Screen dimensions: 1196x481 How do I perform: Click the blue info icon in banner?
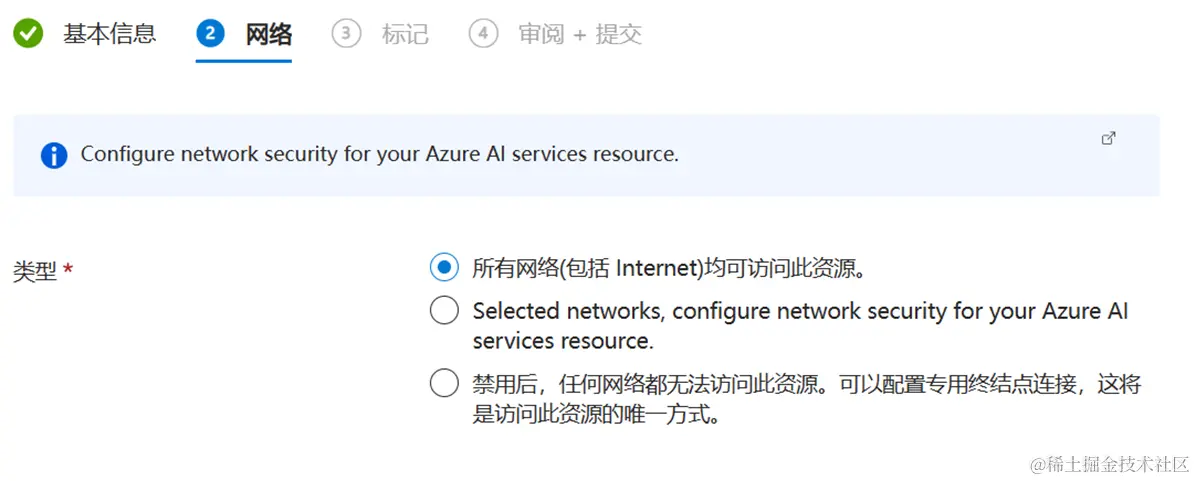pyautogui.click(x=54, y=155)
